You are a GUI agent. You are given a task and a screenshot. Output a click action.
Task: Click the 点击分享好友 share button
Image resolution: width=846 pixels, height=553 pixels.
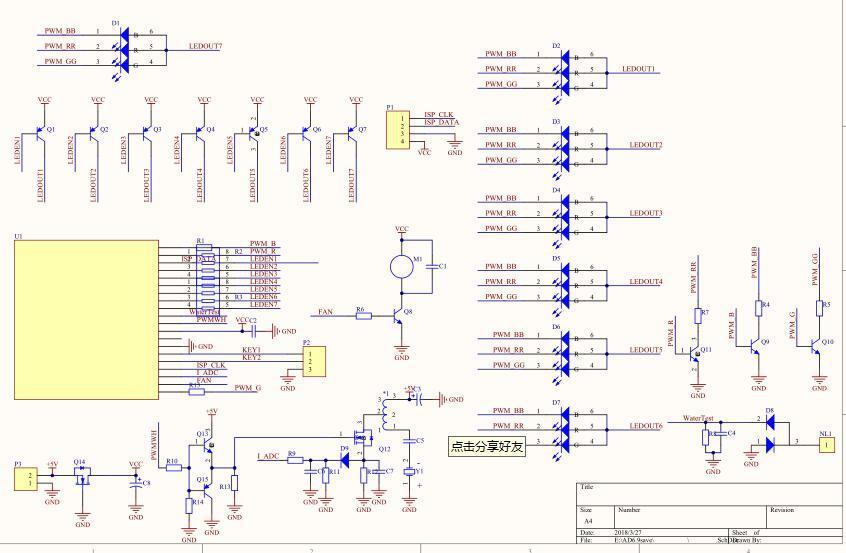(x=487, y=447)
